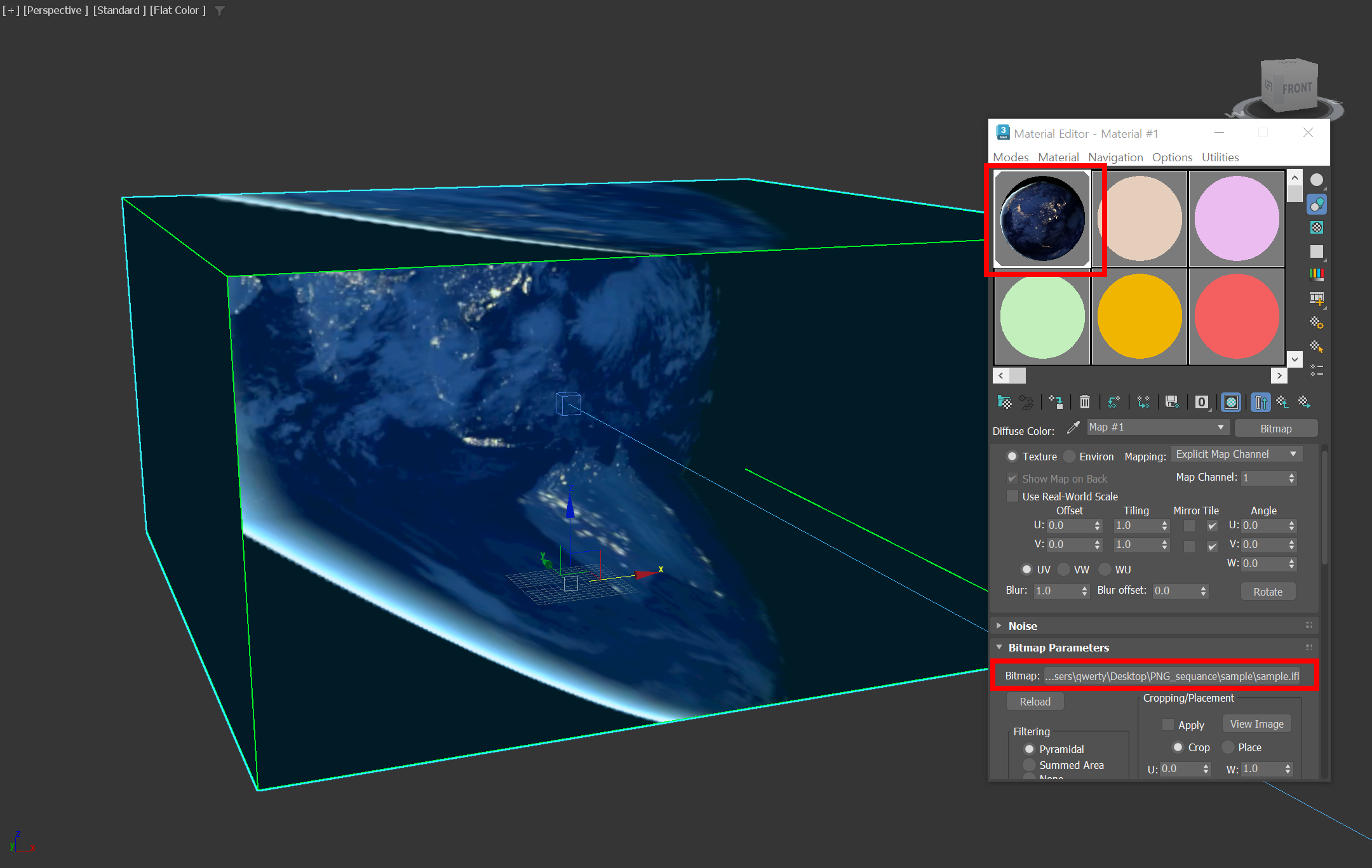This screenshot has width=1372, height=868.
Task: Click the Reload button
Action: point(1035,702)
